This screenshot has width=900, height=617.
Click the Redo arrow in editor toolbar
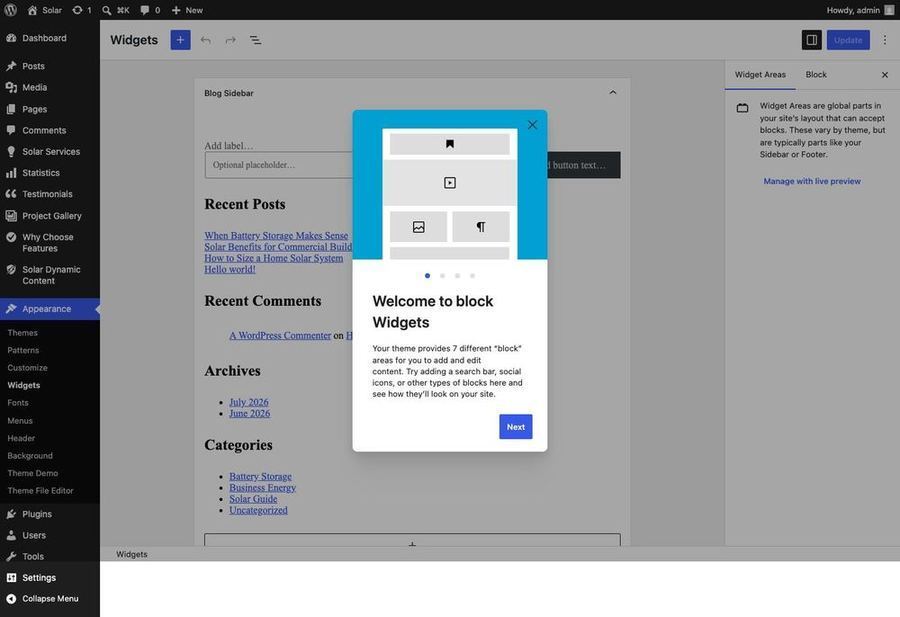230,40
